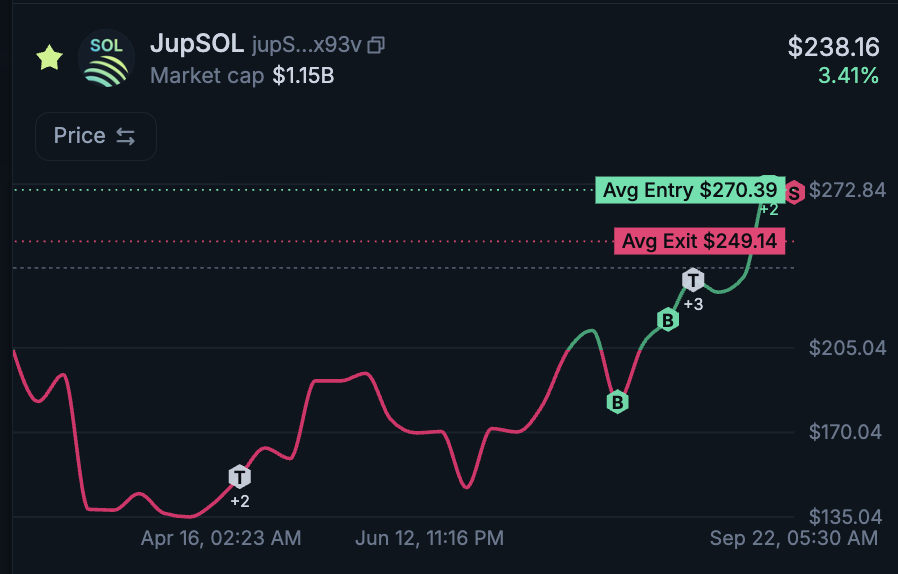Expand the +3 grouped trades count
The image size is (898, 574).
[x=692, y=304]
